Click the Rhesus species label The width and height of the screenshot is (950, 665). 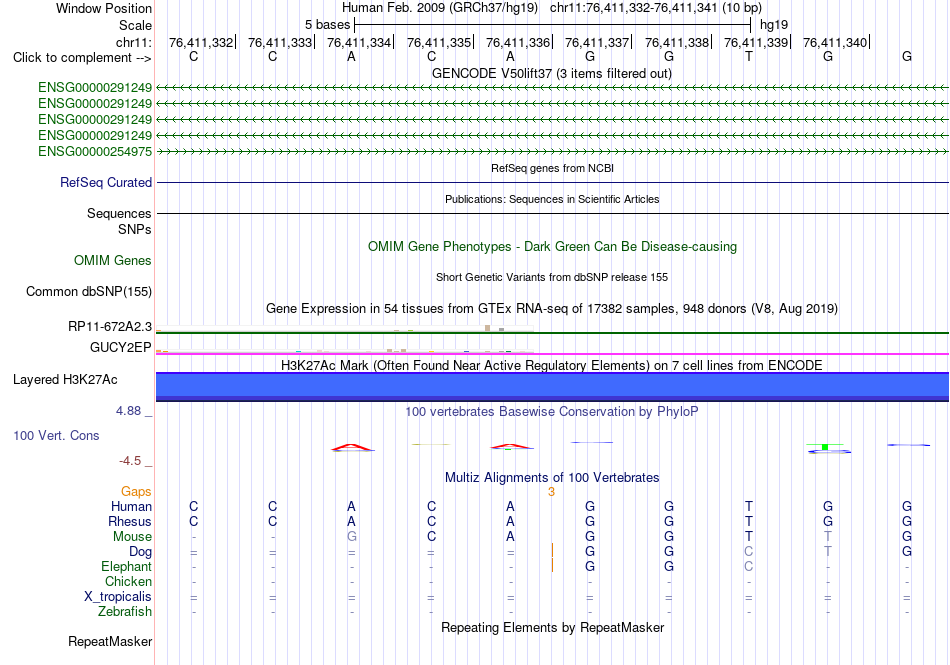click(130, 521)
